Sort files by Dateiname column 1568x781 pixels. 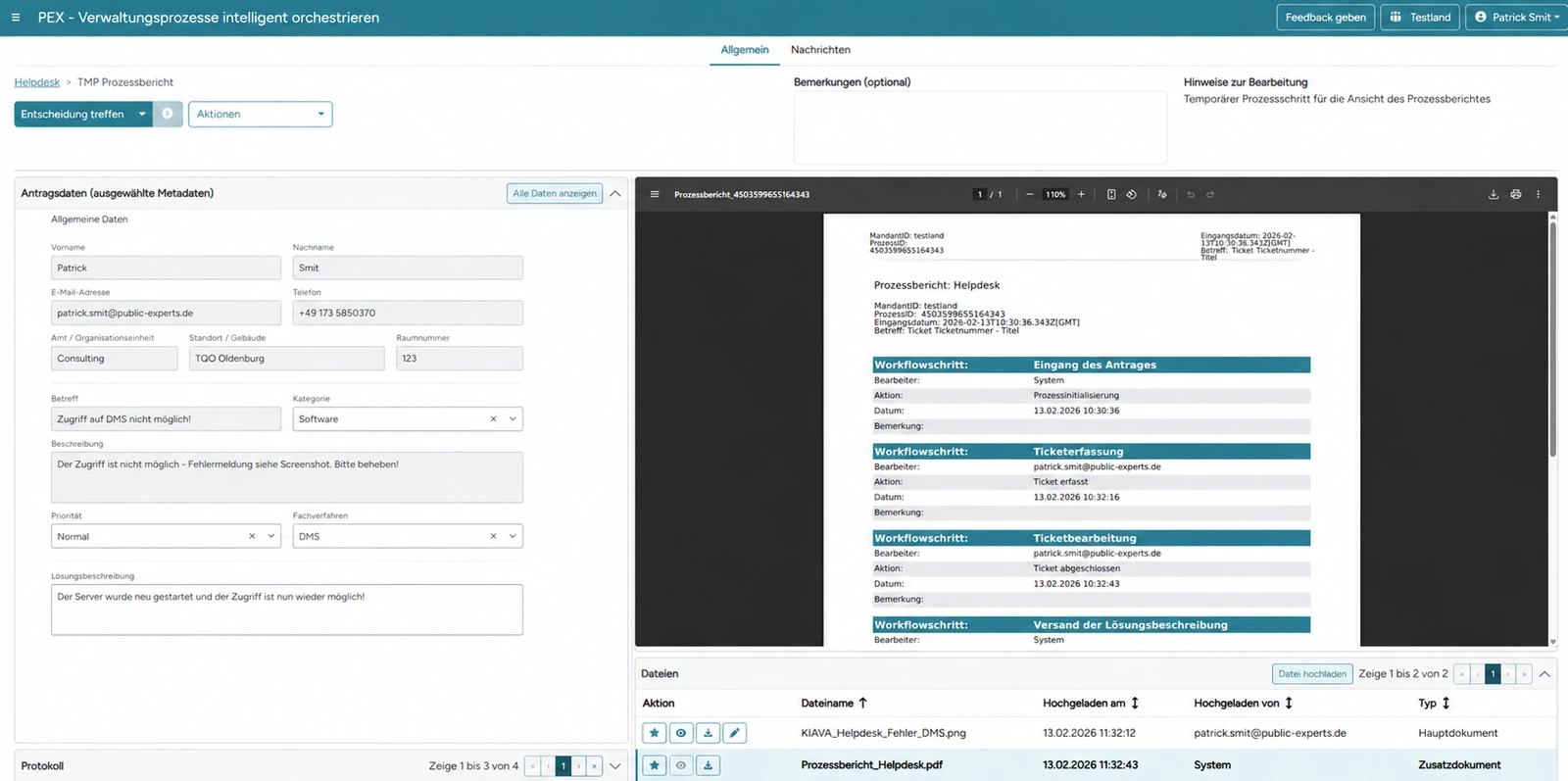pos(834,703)
